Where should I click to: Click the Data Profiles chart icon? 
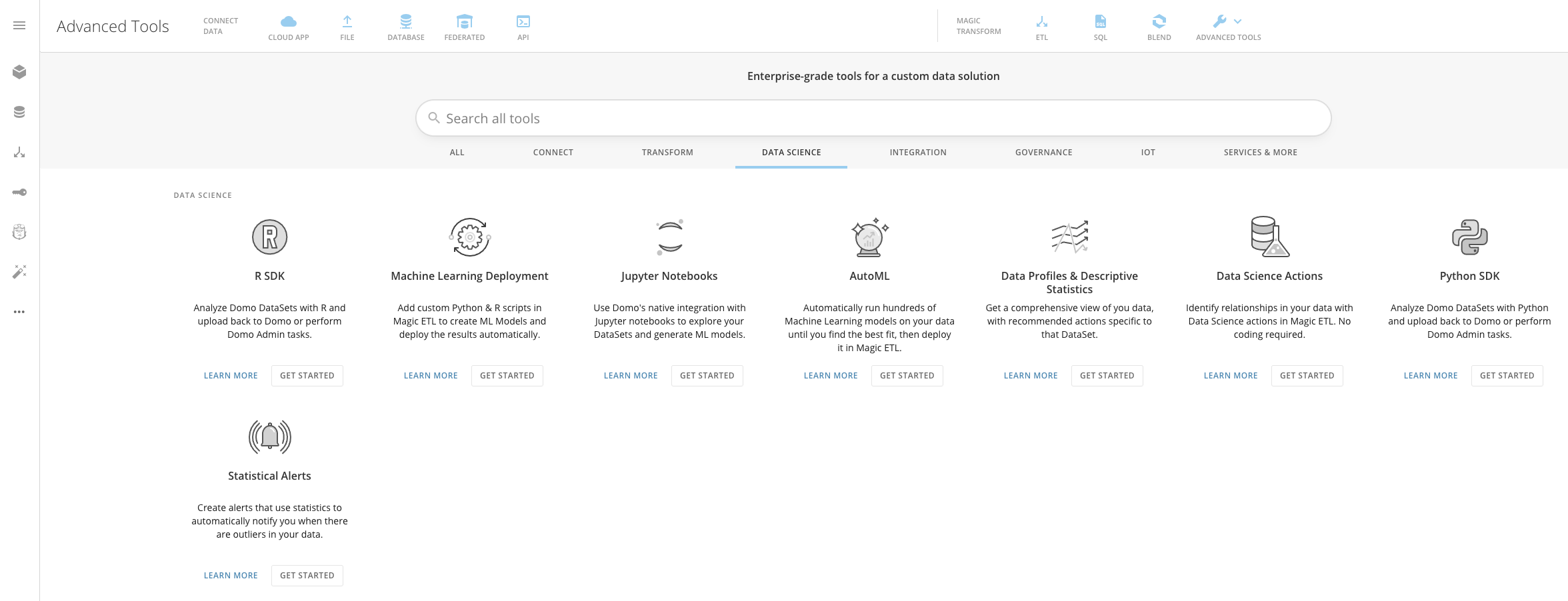pos(1069,237)
